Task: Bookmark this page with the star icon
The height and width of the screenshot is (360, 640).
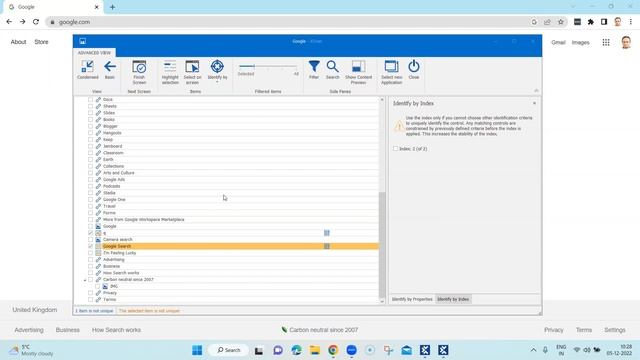Action: click(561, 22)
